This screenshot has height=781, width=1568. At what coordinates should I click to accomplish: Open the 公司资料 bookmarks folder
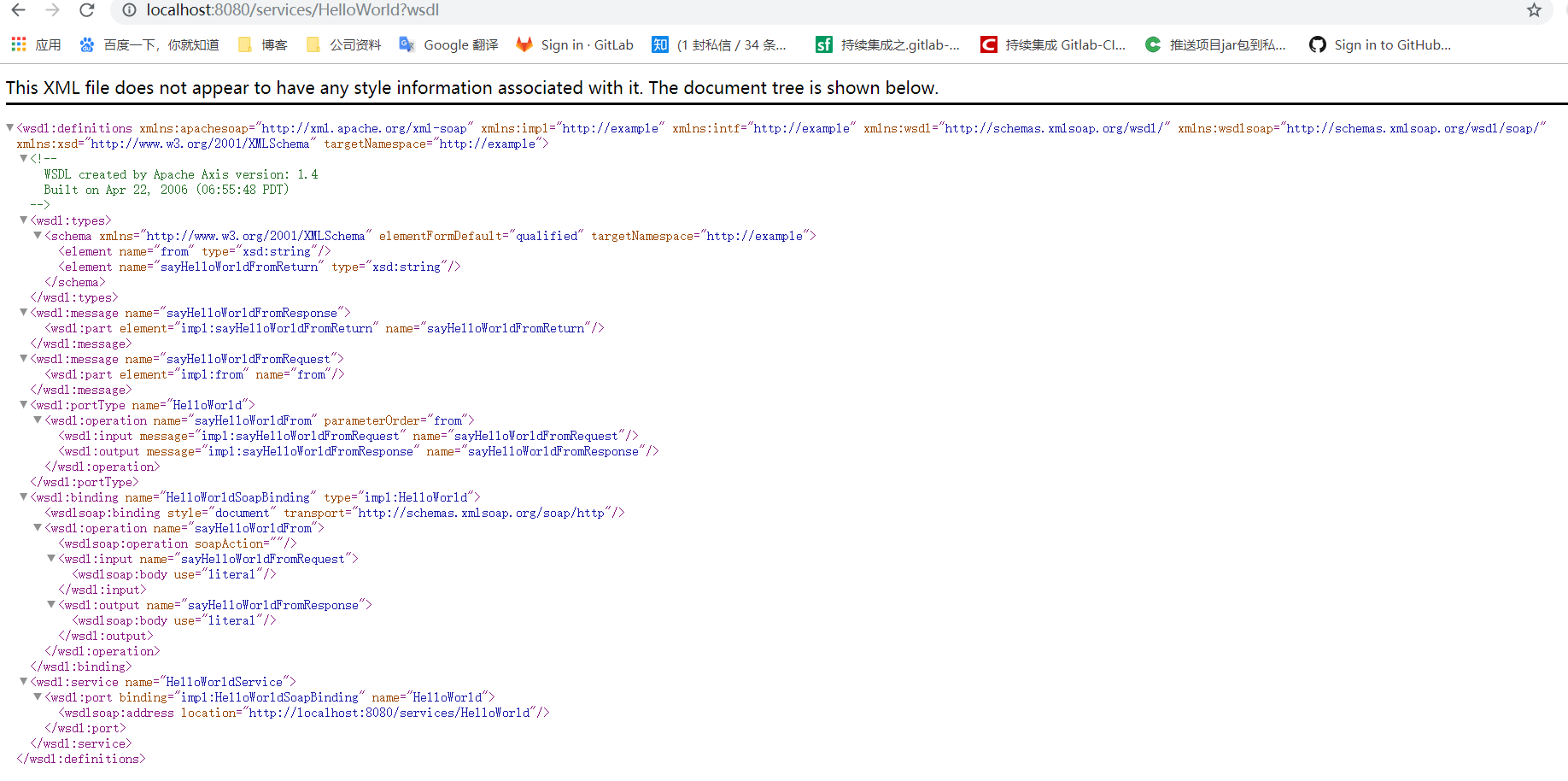[x=343, y=44]
